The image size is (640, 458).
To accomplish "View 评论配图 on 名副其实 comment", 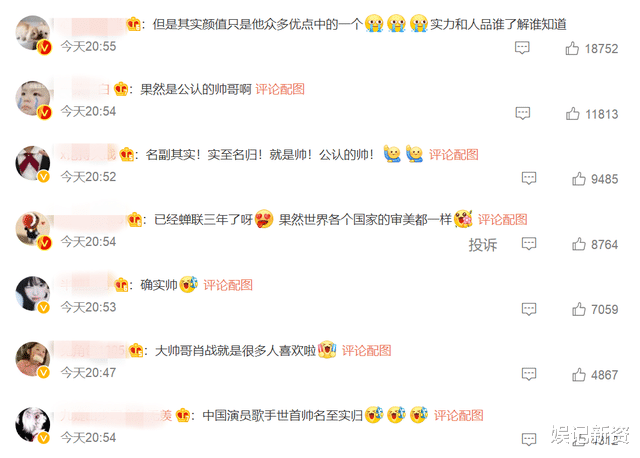I will [x=453, y=154].
